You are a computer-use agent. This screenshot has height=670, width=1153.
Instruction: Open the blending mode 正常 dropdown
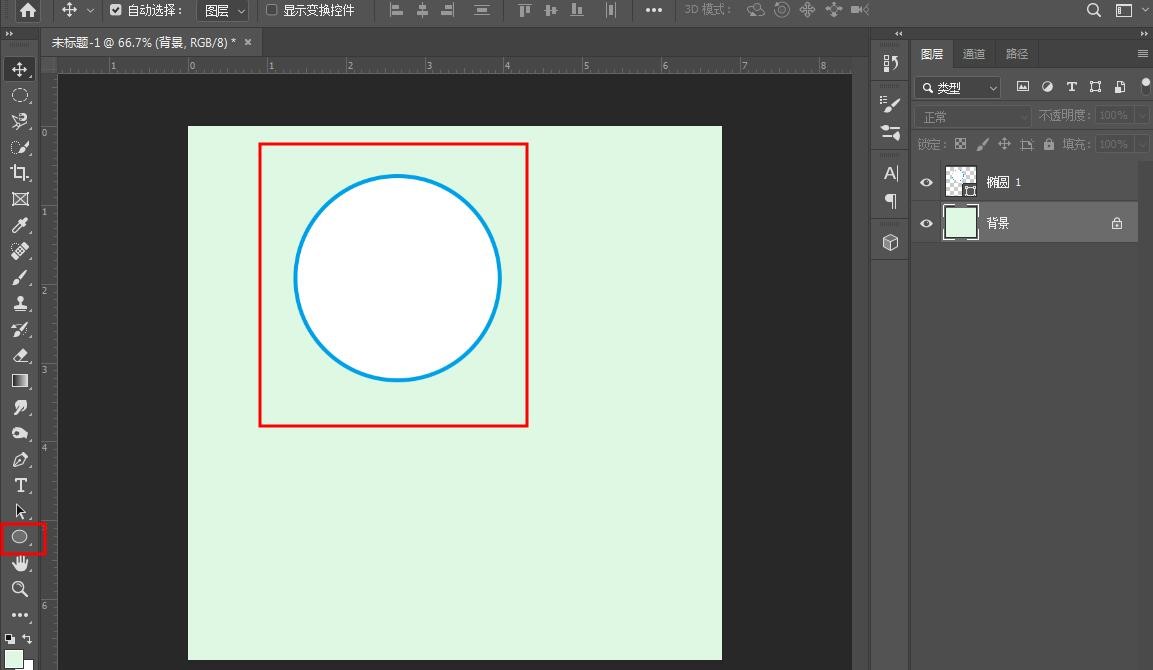[x=970, y=114]
